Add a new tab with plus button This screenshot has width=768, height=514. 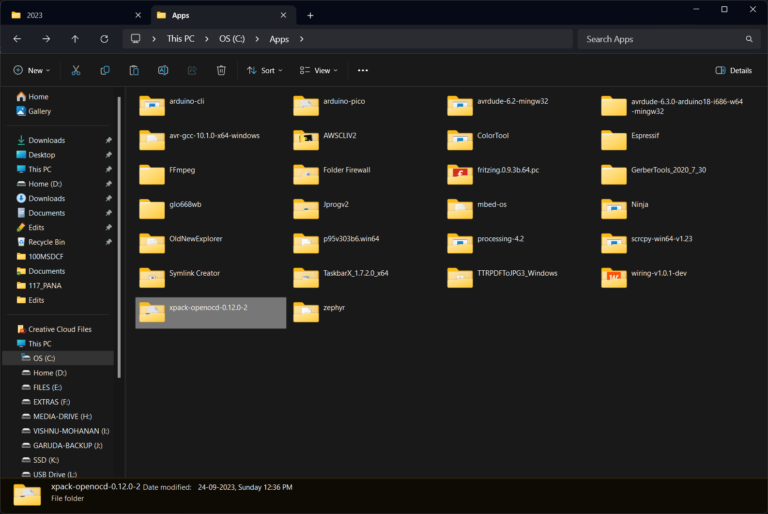[x=310, y=15]
